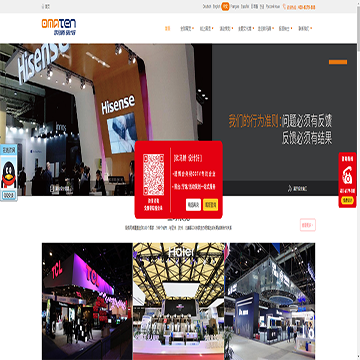This screenshot has width=360, height=360.
Task: Click the QQ widget blue header label
Action: (9, 150)
